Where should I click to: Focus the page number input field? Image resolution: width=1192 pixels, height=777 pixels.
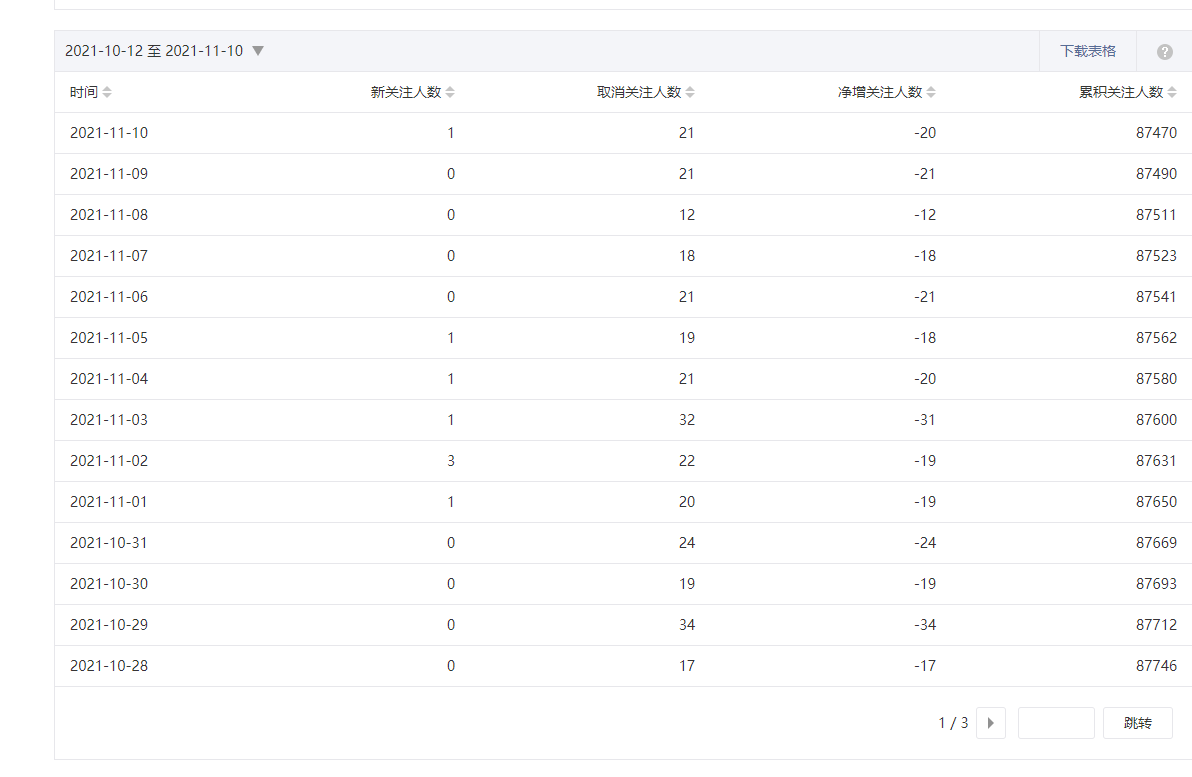(x=1056, y=723)
